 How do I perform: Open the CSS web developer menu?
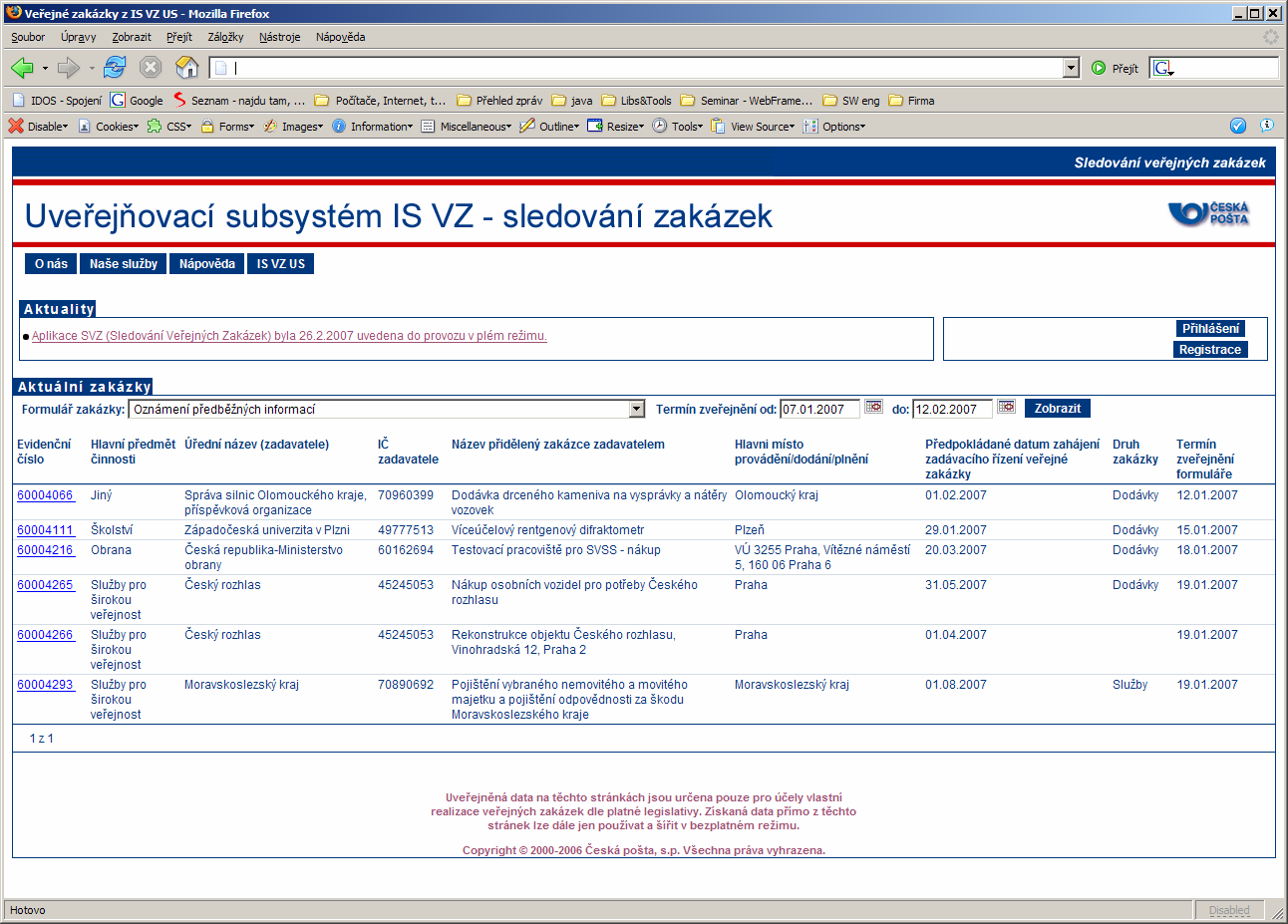point(169,127)
